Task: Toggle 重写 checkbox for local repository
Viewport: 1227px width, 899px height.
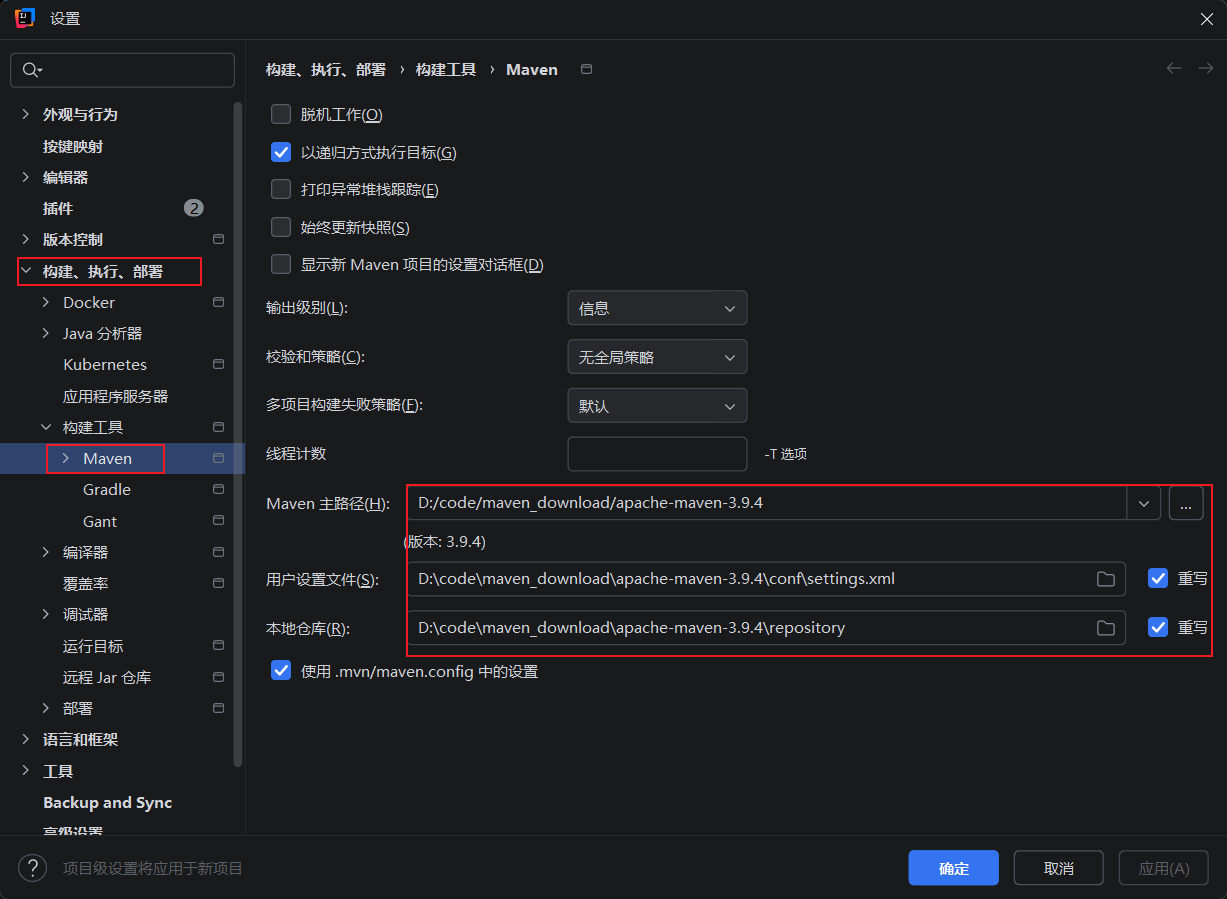Action: point(1158,627)
